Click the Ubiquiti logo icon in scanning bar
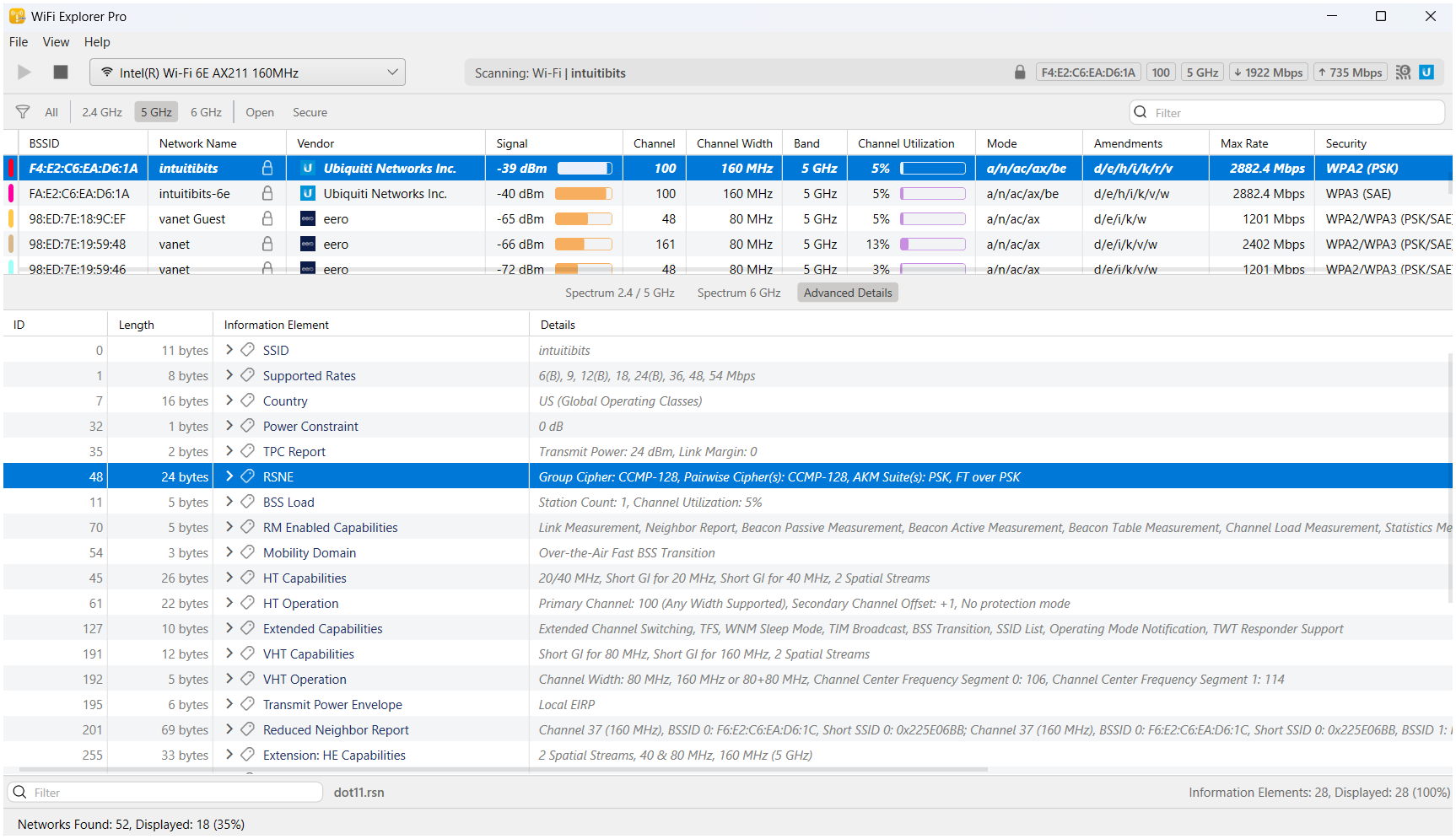Screen dimensions: 1456x839 pos(1426,73)
